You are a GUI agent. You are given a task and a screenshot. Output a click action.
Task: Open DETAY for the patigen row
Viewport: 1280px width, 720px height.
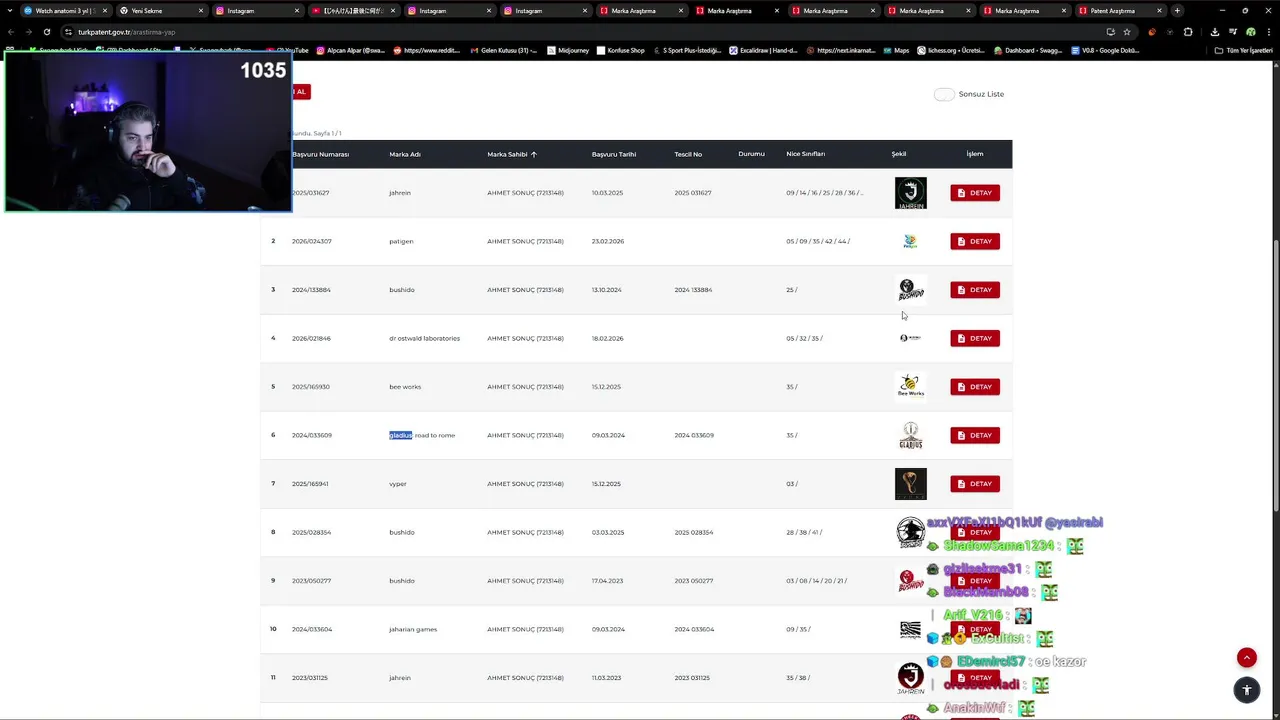[975, 241]
